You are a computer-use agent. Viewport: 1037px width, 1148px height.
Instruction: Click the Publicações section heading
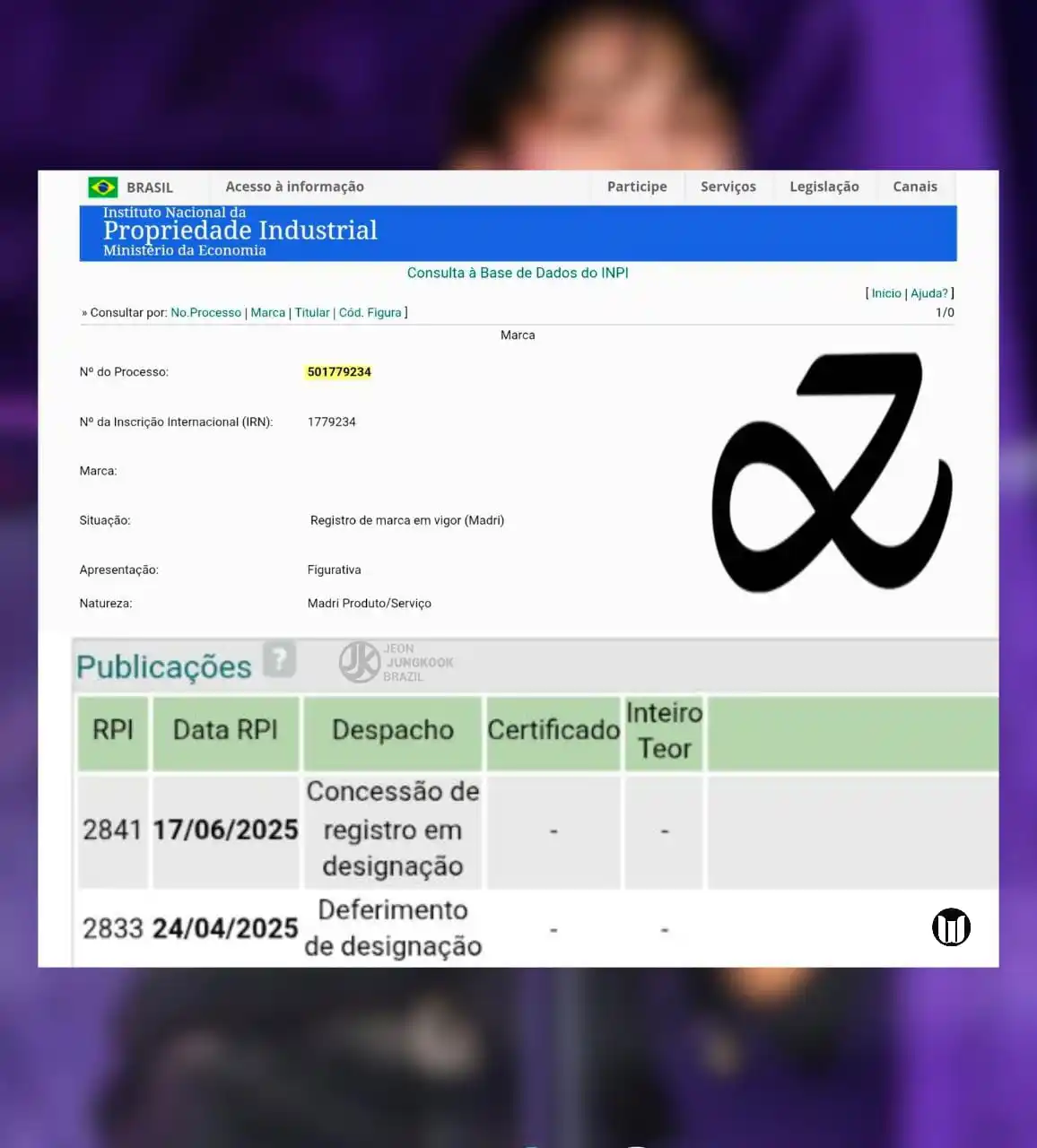pyautogui.click(x=164, y=667)
